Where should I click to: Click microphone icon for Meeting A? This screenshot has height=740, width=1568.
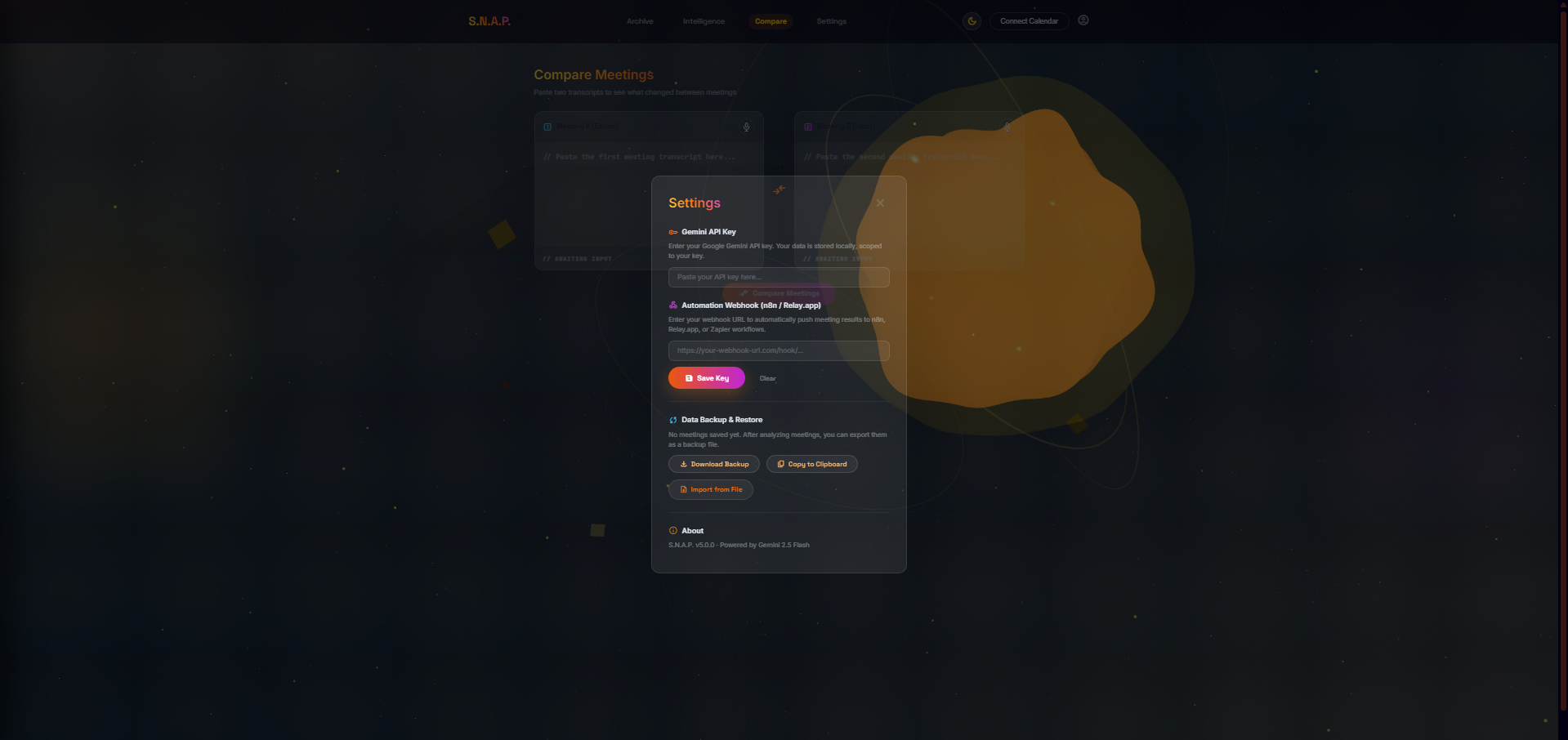click(746, 127)
